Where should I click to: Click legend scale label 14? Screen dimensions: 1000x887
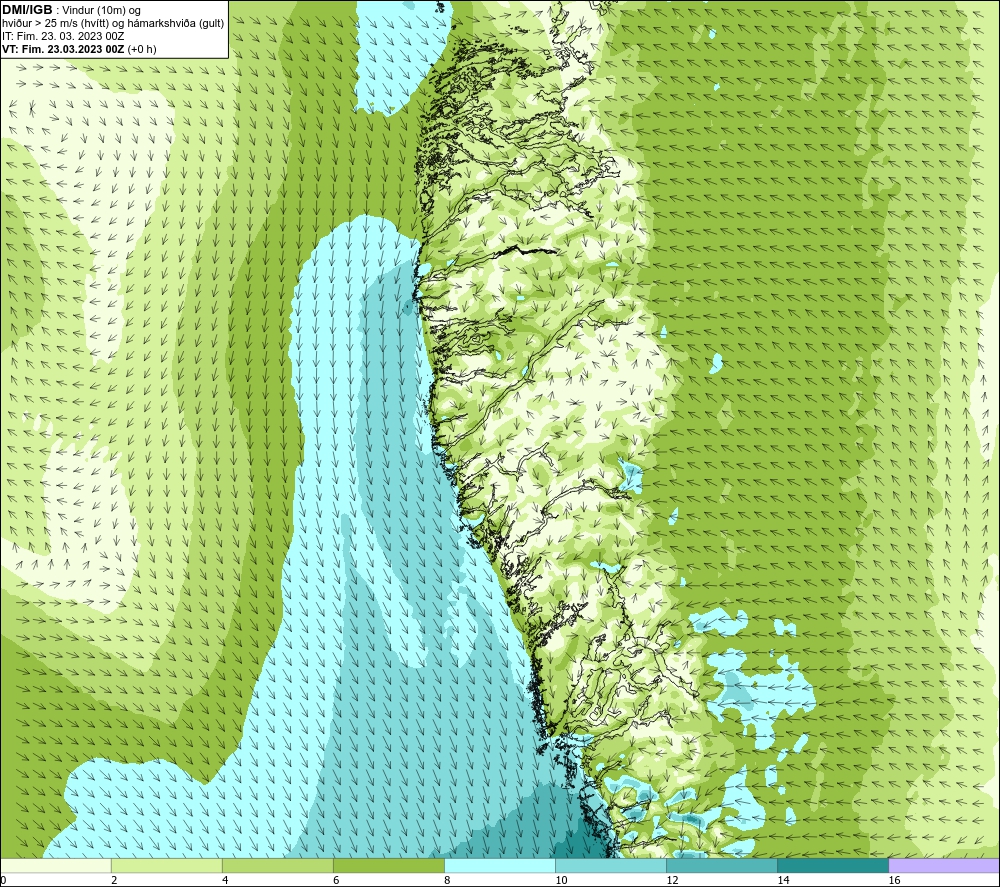[783, 881]
